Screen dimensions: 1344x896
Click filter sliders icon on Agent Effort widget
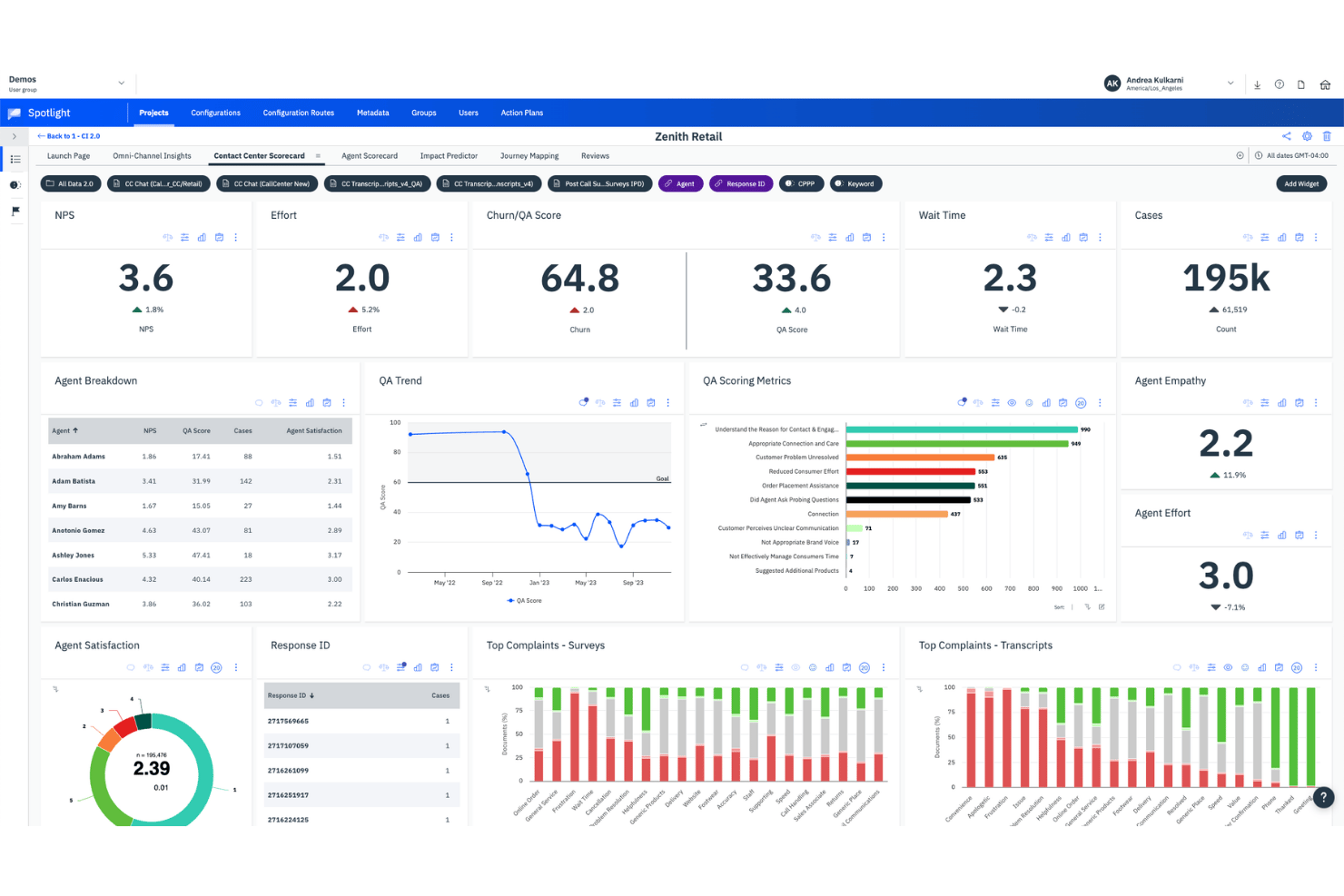(1265, 536)
